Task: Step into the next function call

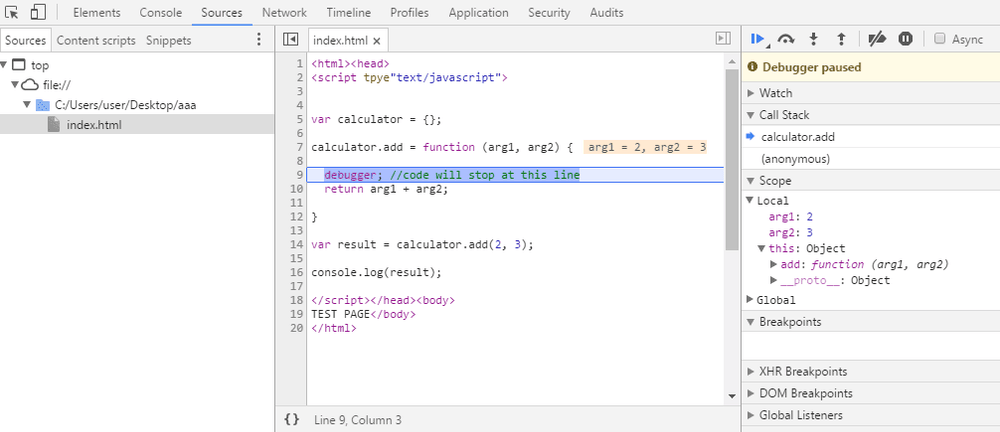Action: click(x=813, y=40)
